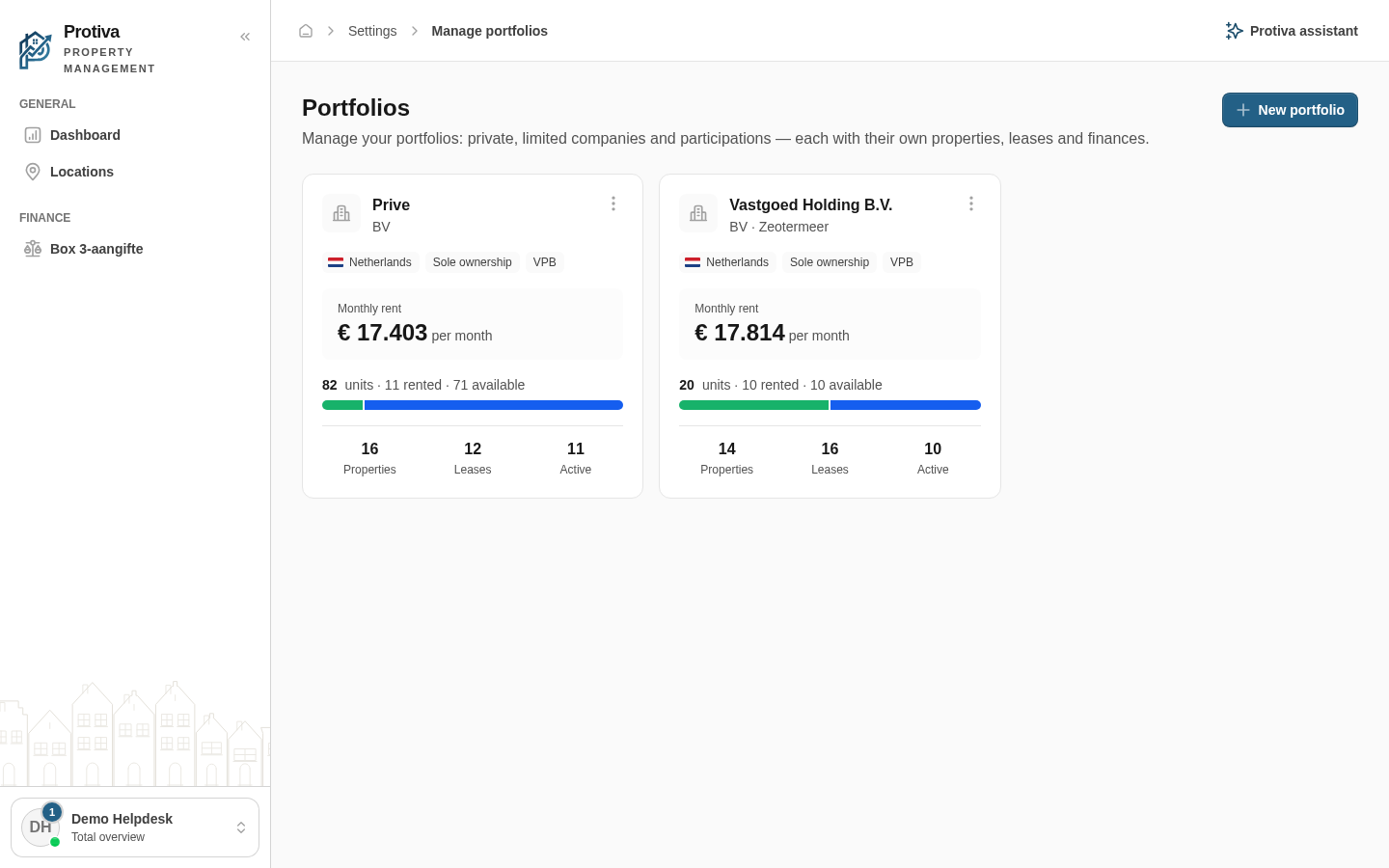Create a New portfolio
This screenshot has width=1389, height=868.
[1290, 110]
